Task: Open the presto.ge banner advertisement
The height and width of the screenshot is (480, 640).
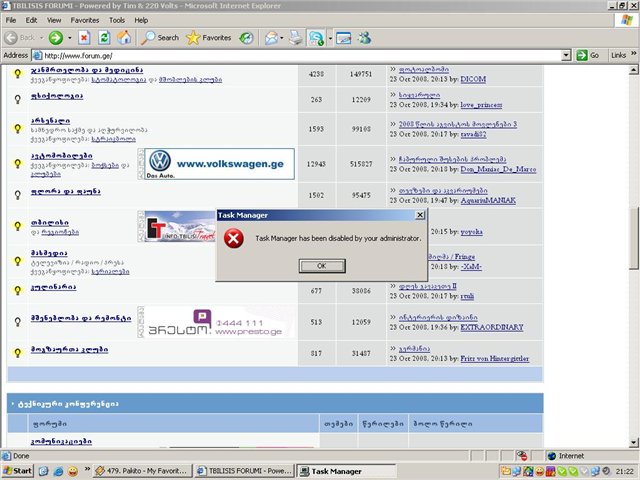Action: click(x=219, y=322)
